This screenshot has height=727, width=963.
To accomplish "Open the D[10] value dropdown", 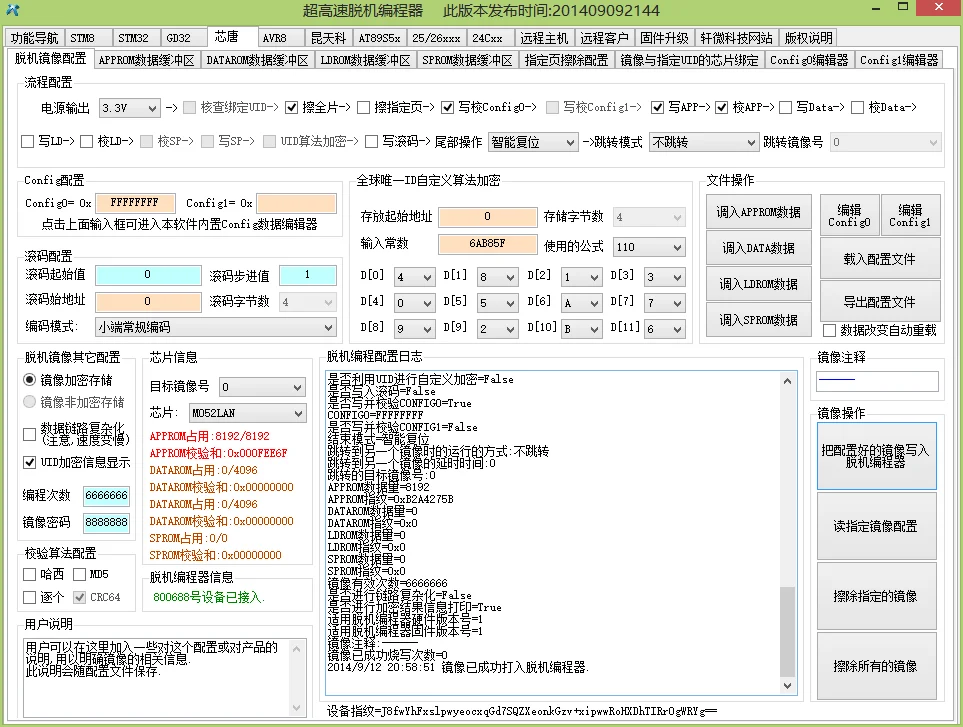I will coord(581,329).
